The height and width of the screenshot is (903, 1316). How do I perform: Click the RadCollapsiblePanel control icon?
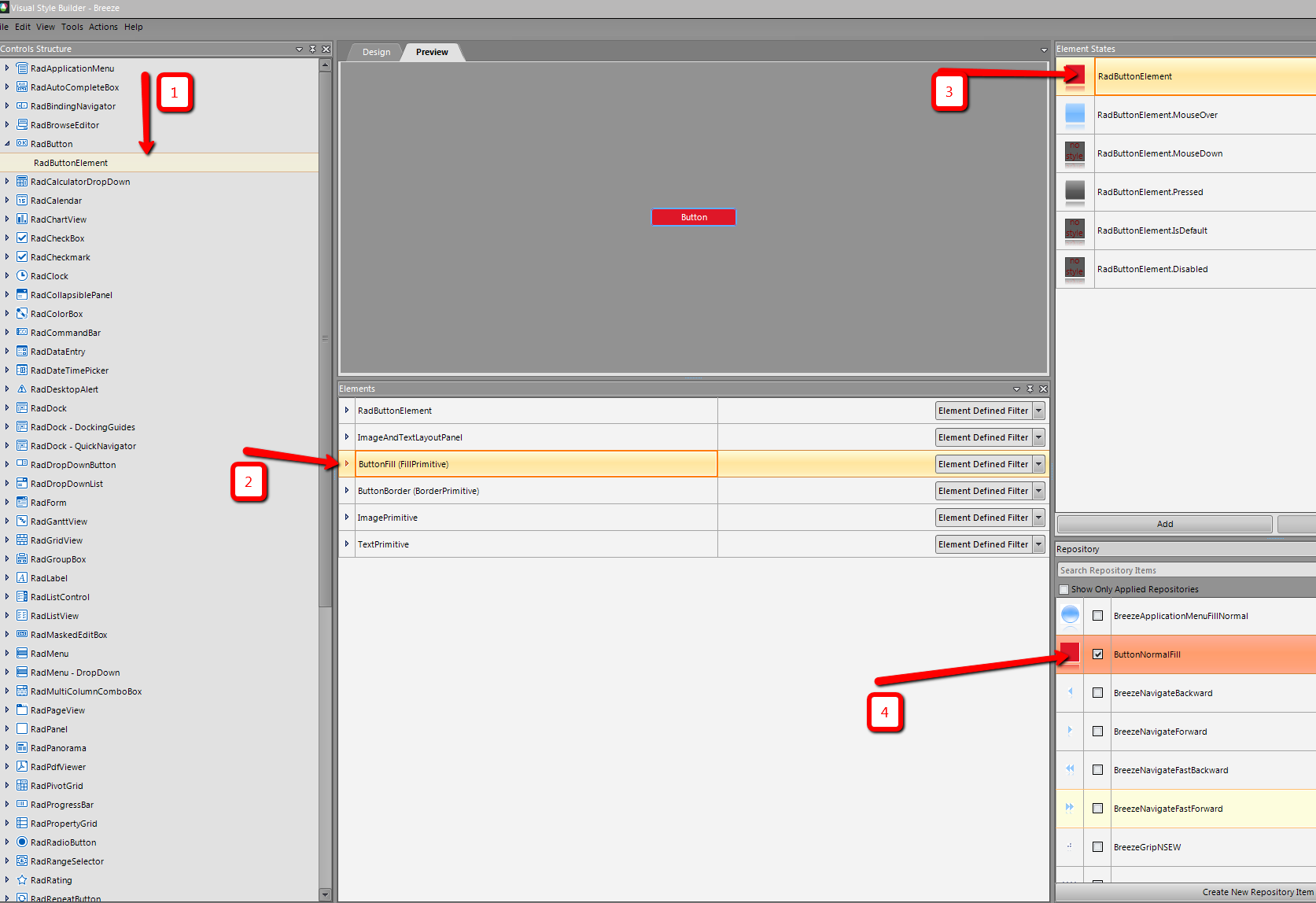click(x=22, y=295)
